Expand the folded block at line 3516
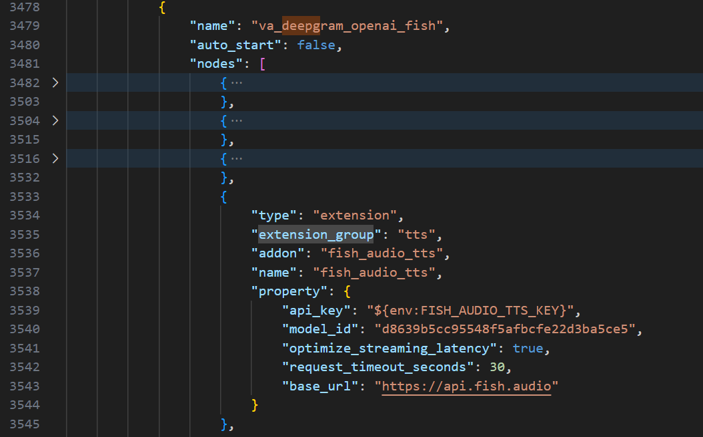 point(55,158)
